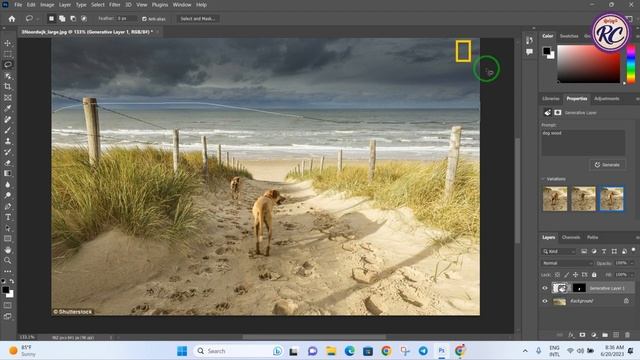Select the Horizontal Type tool

pos(7,217)
